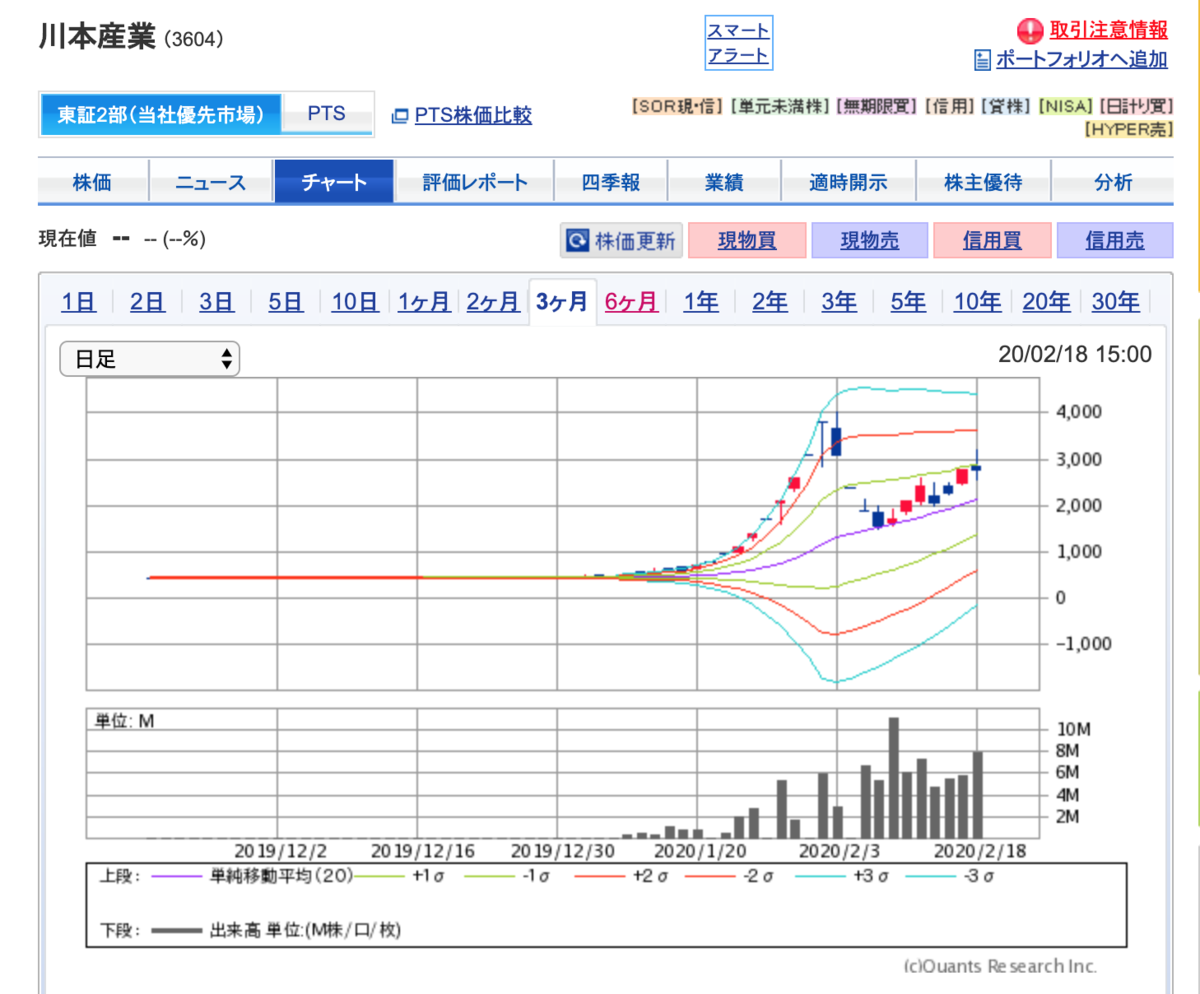Click the 信用売 button
Screen dimensions: 1200x994
pyautogui.click(x=1114, y=241)
